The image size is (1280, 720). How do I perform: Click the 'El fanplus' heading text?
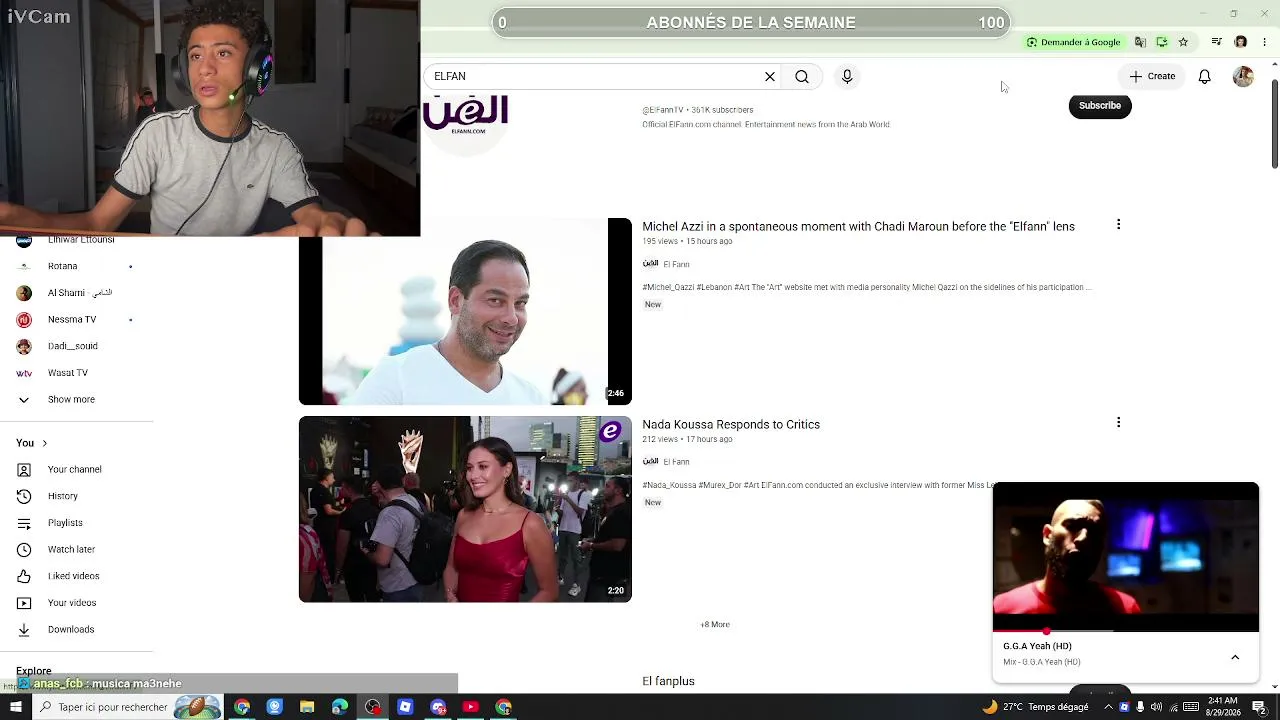click(668, 682)
